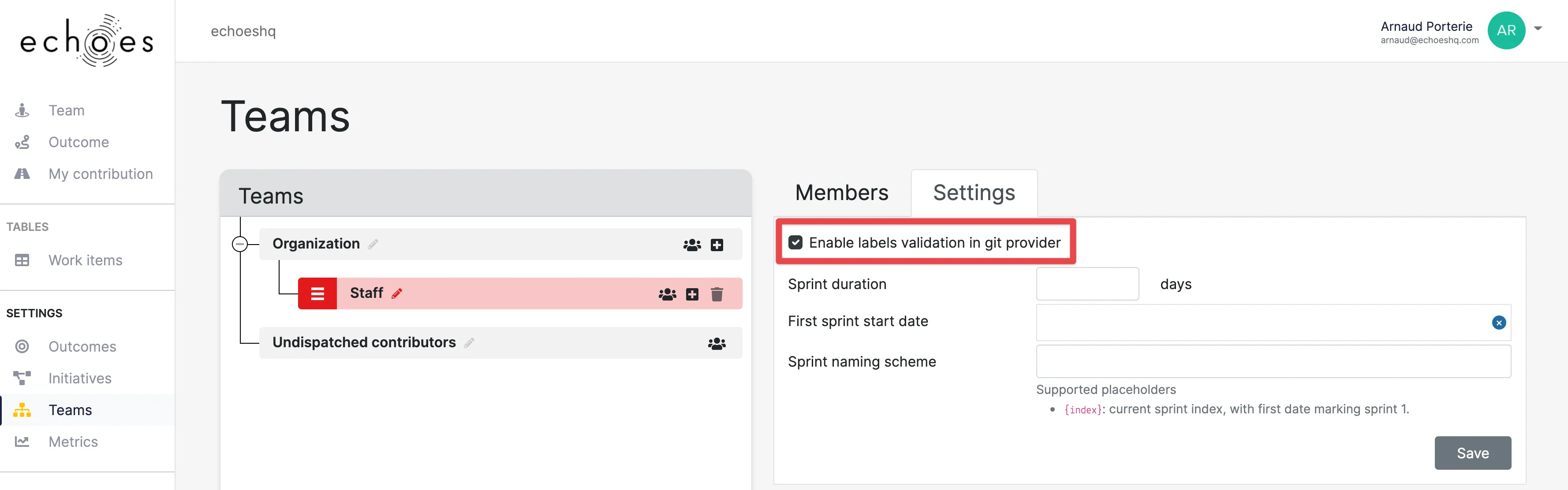Screen dimensions: 1568x490
Task: Delete the Staff team
Action: [717, 294]
